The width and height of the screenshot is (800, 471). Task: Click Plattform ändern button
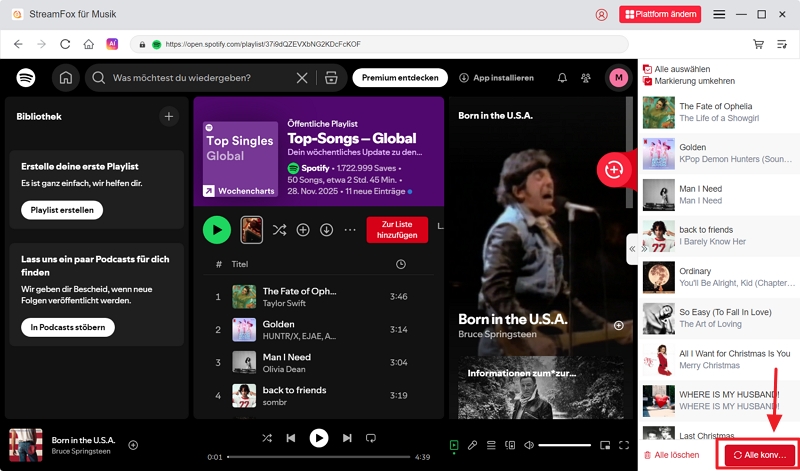click(660, 14)
